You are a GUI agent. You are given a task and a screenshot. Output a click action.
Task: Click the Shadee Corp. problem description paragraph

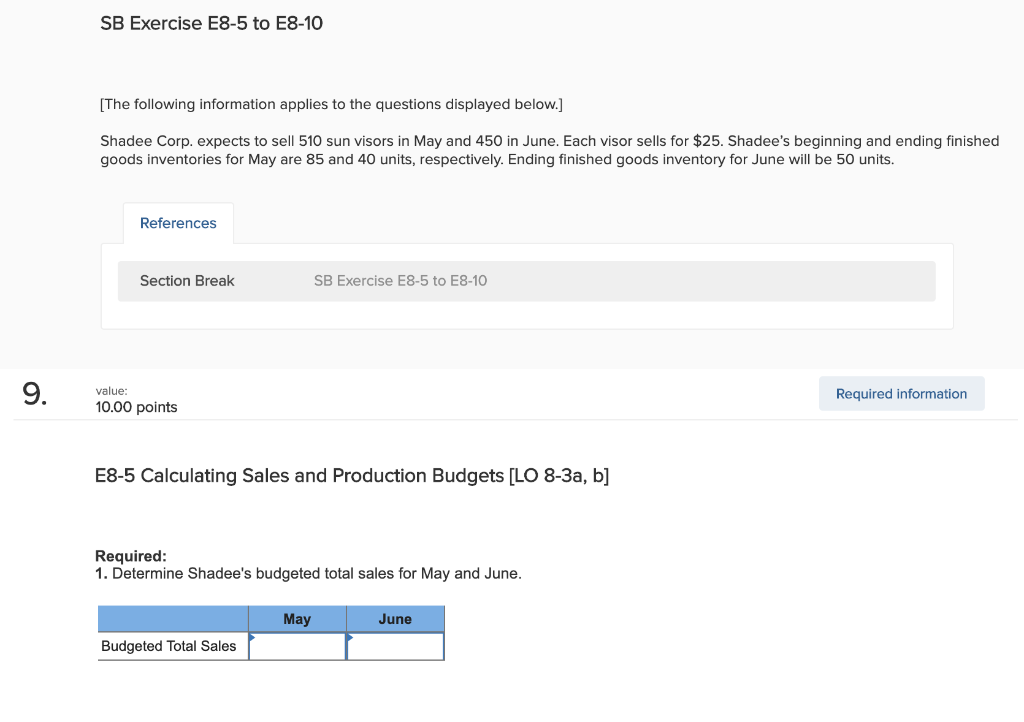tap(549, 150)
